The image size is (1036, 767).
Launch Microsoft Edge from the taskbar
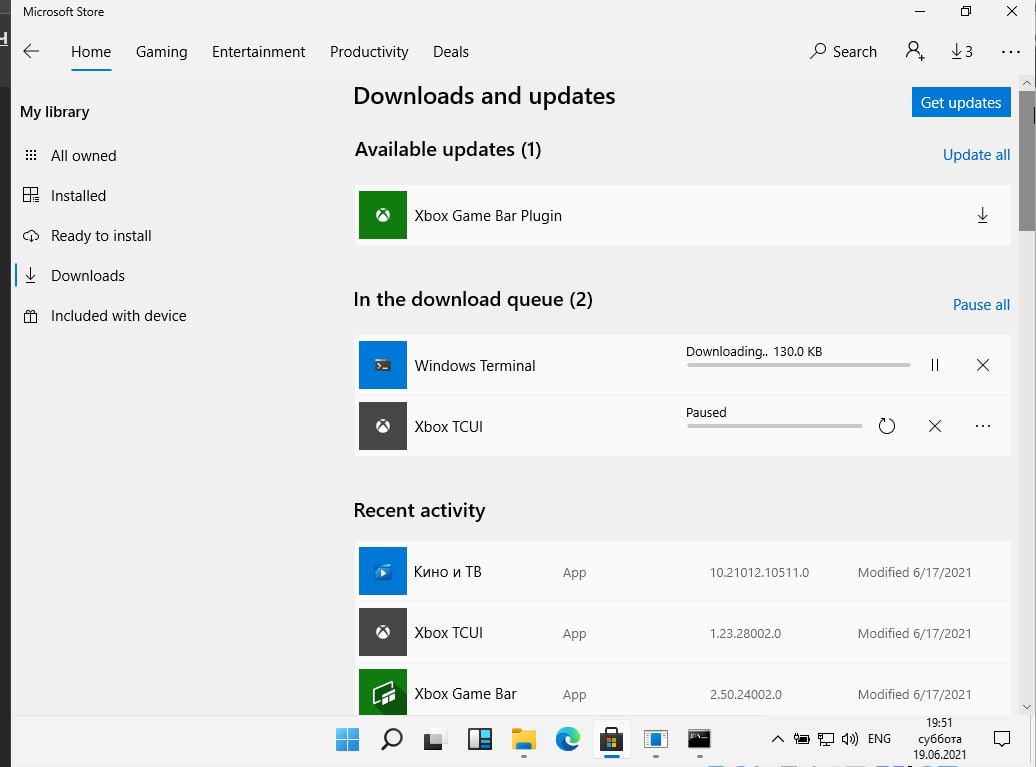point(568,739)
